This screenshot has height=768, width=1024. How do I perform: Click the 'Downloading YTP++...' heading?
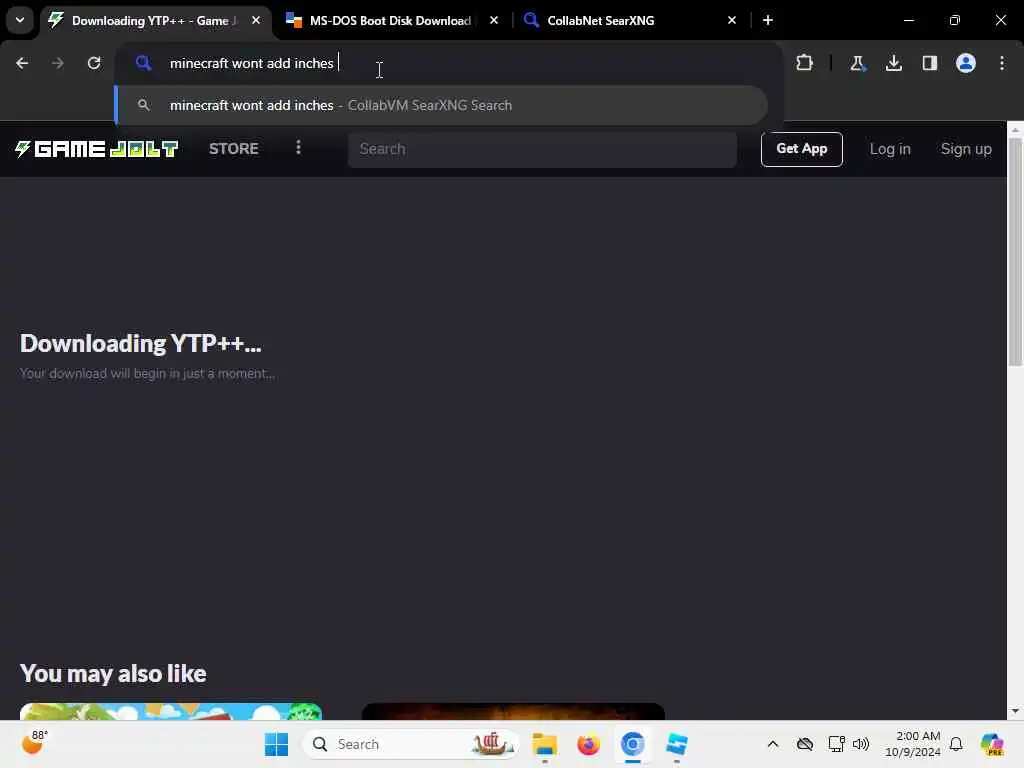pos(140,344)
